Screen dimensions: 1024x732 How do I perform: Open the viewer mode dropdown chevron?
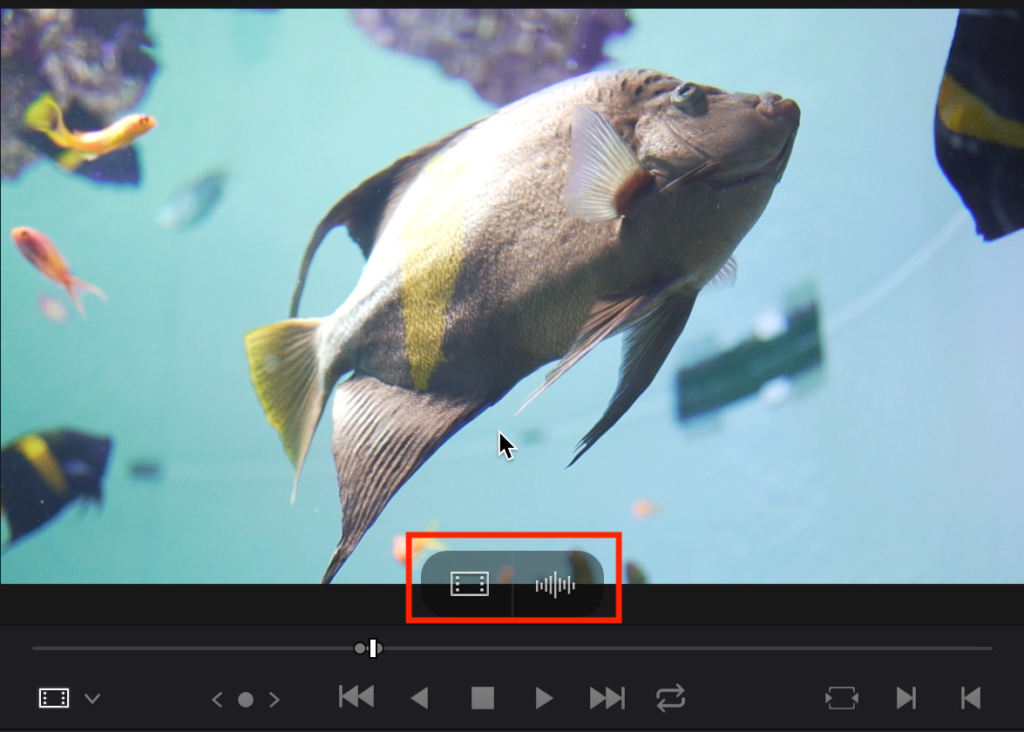pyautogui.click(x=93, y=699)
